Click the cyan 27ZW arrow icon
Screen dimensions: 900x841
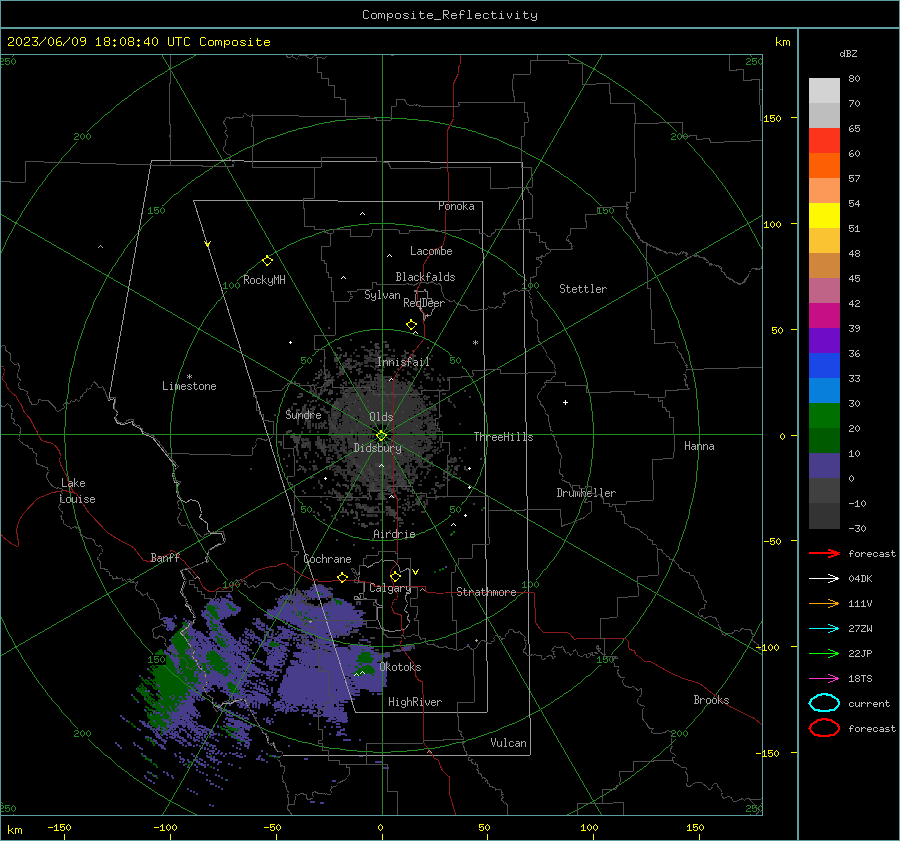click(824, 629)
